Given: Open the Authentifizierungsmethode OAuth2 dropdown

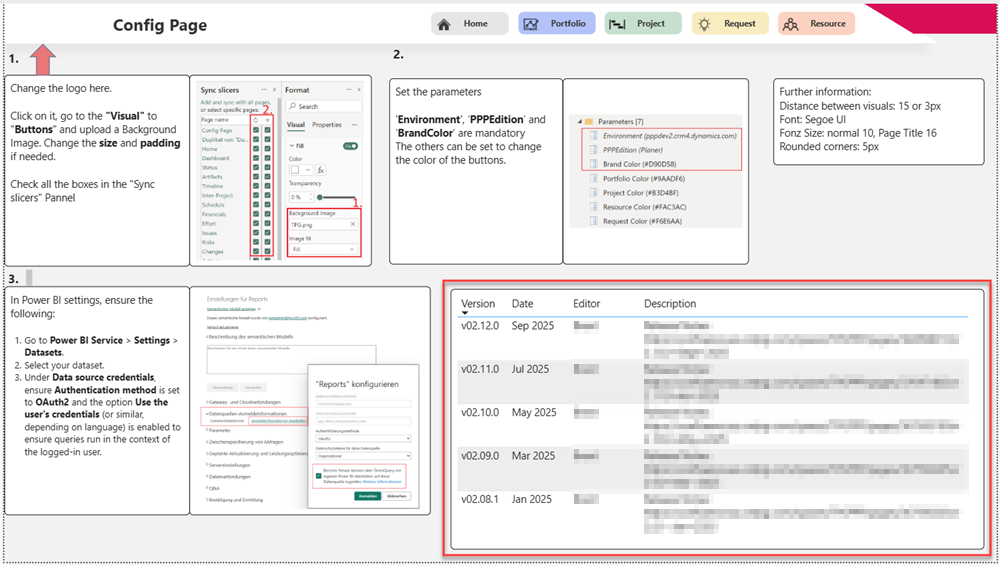Looking at the screenshot, I should 363,439.
